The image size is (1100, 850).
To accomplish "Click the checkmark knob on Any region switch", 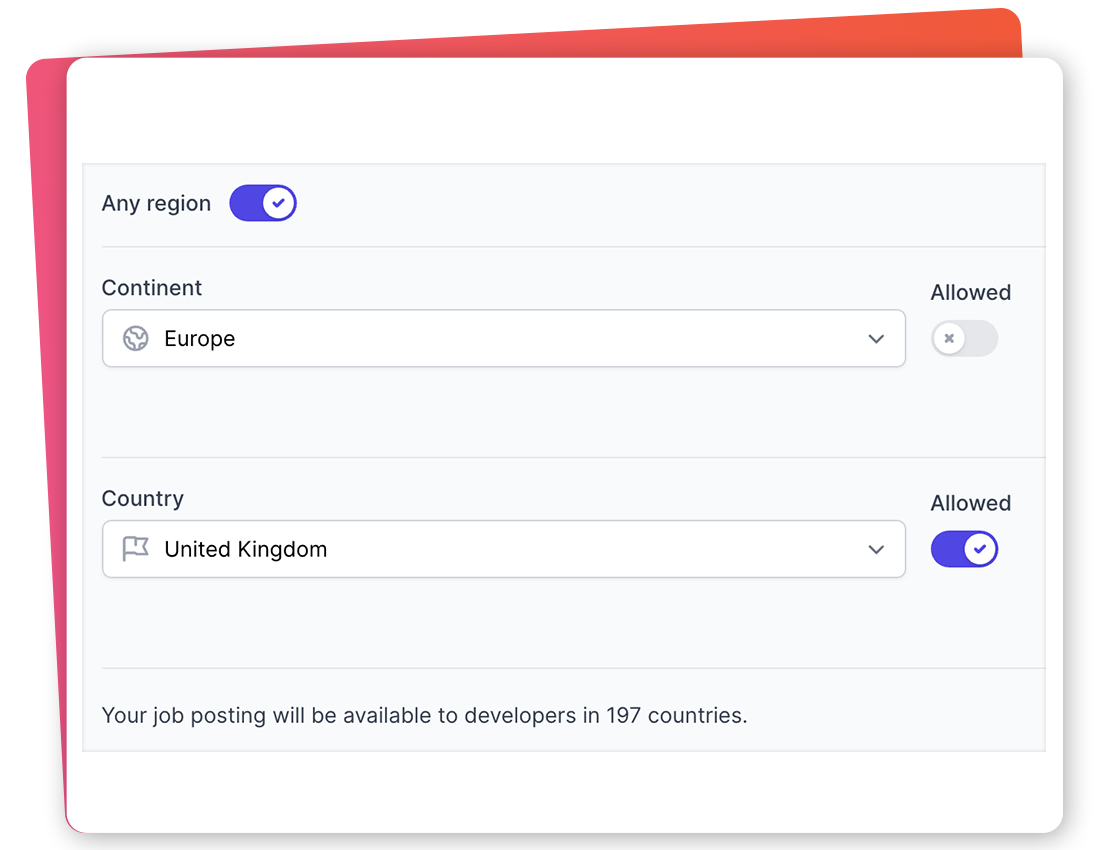I will (279, 203).
